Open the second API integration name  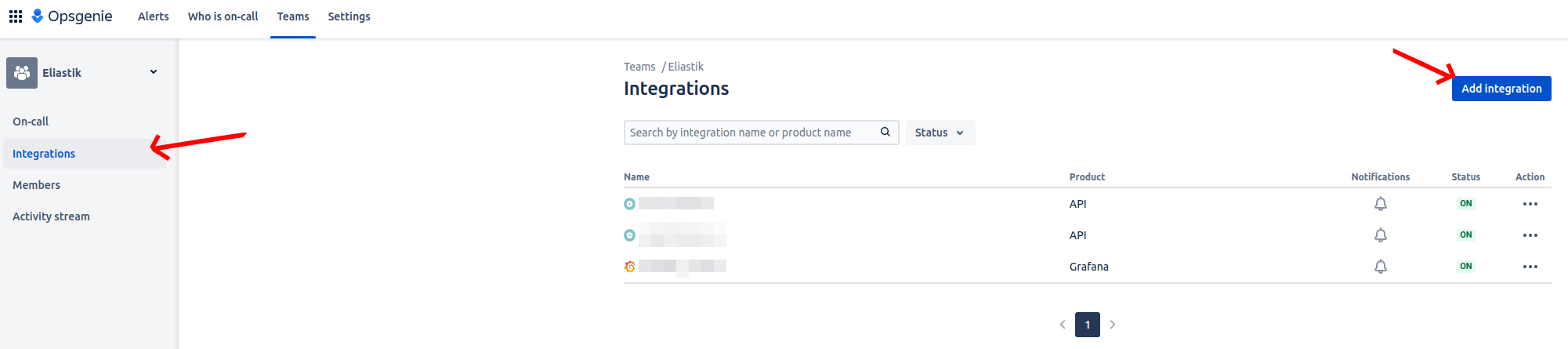[x=683, y=234]
